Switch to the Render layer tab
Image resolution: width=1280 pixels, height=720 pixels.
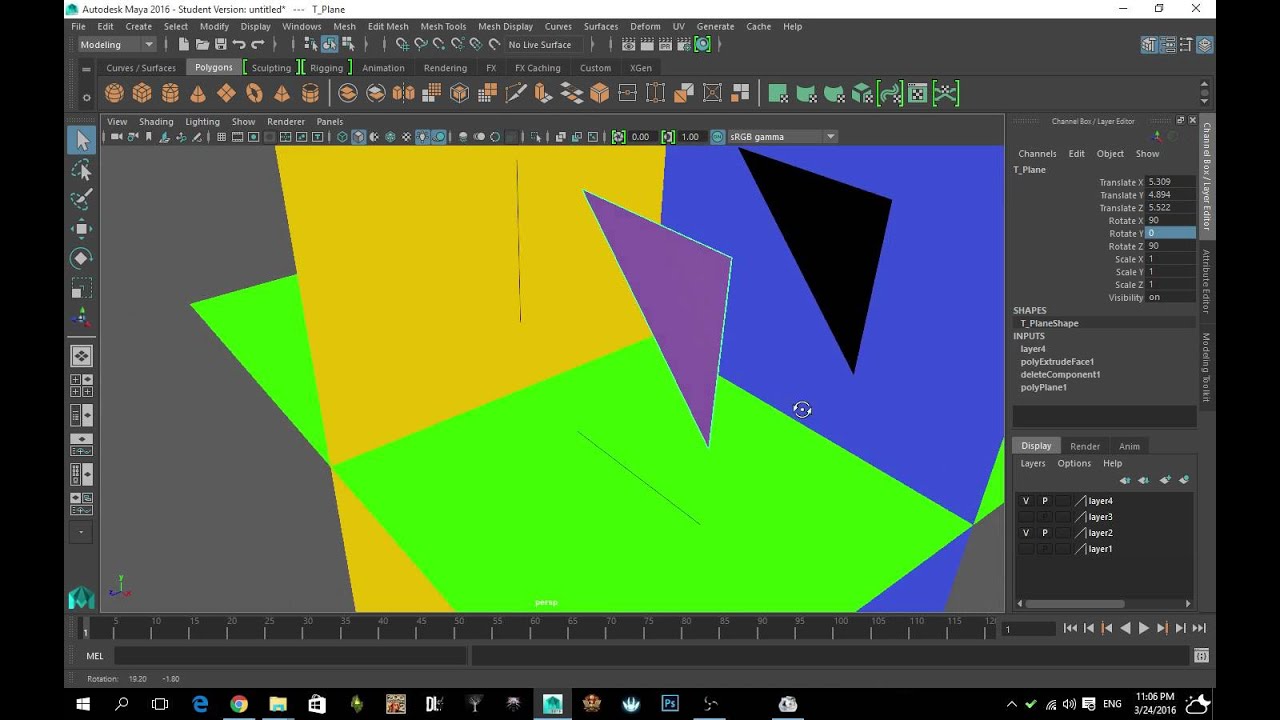point(1085,446)
